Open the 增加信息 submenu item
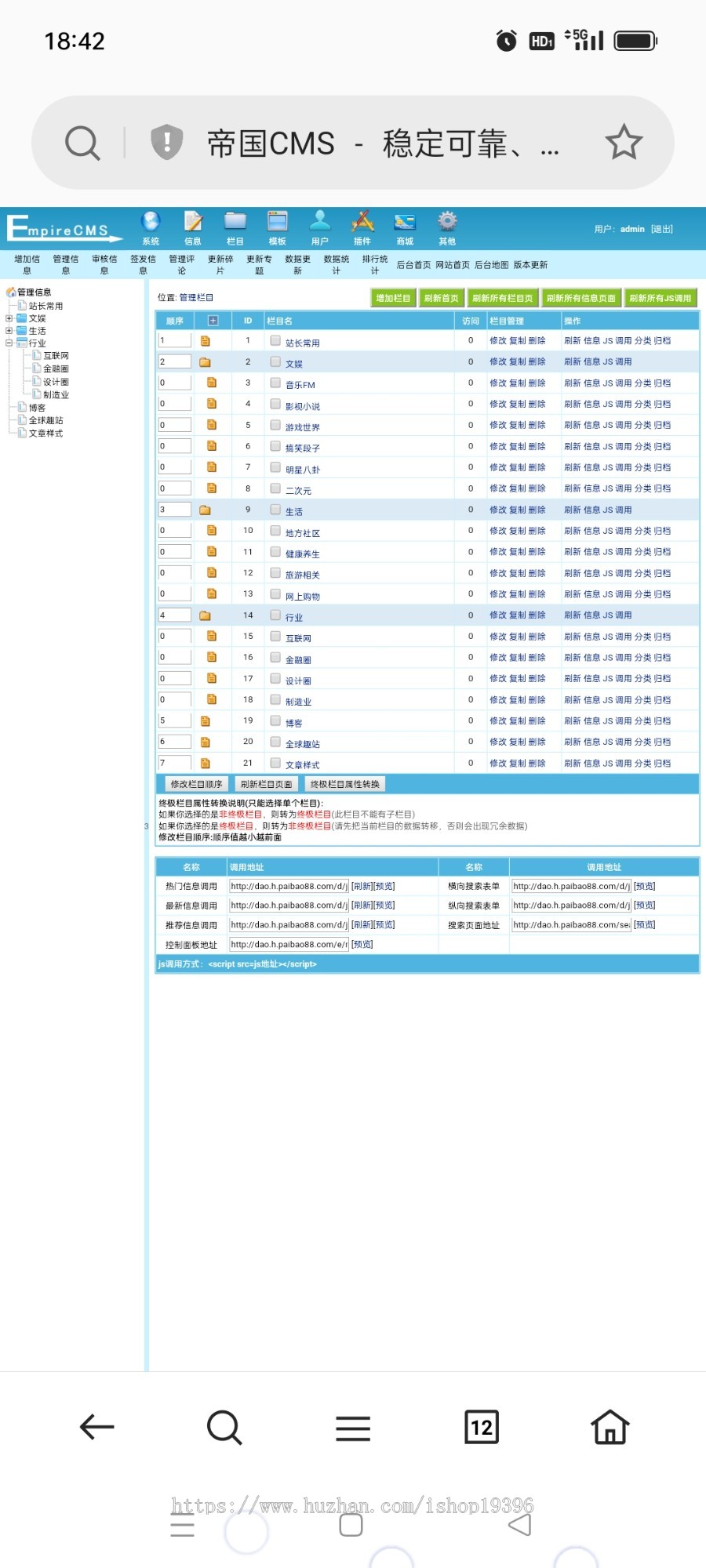The height and width of the screenshot is (1568, 706). click(x=27, y=264)
